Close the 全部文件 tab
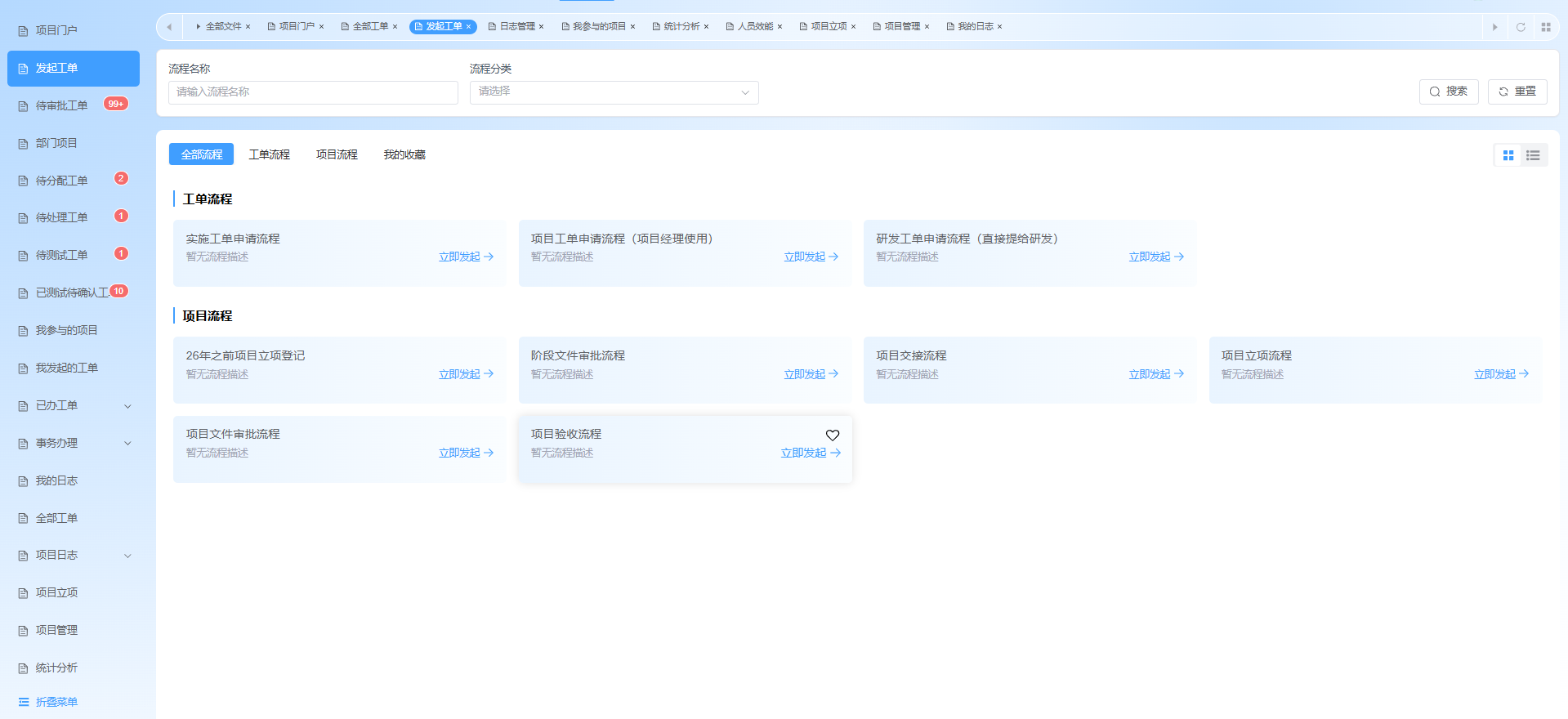Viewport: 1568px width, 719px height. pyautogui.click(x=248, y=27)
